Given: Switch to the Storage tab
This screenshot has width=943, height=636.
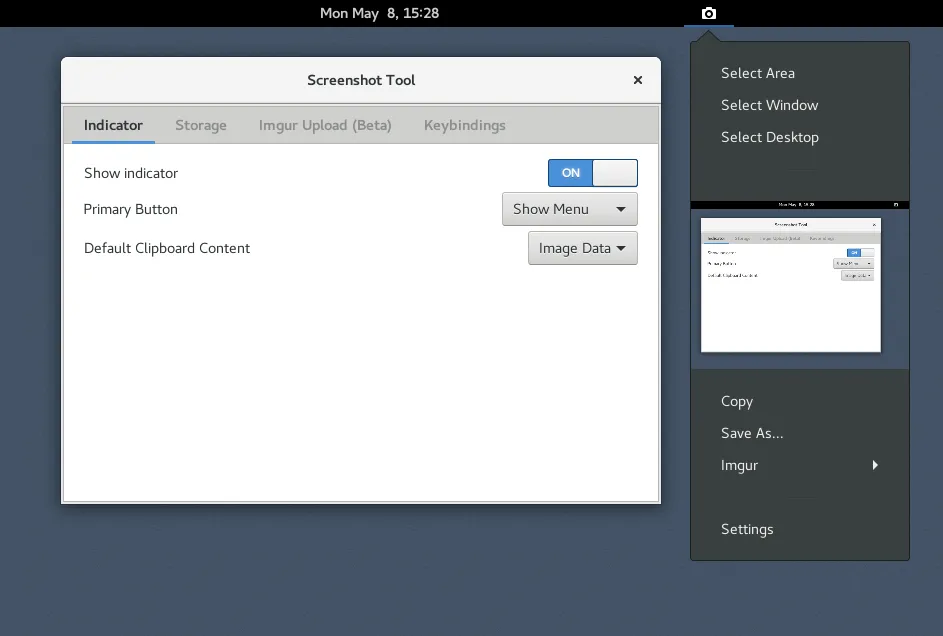Looking at the screenshot, I should click(201, 125).
